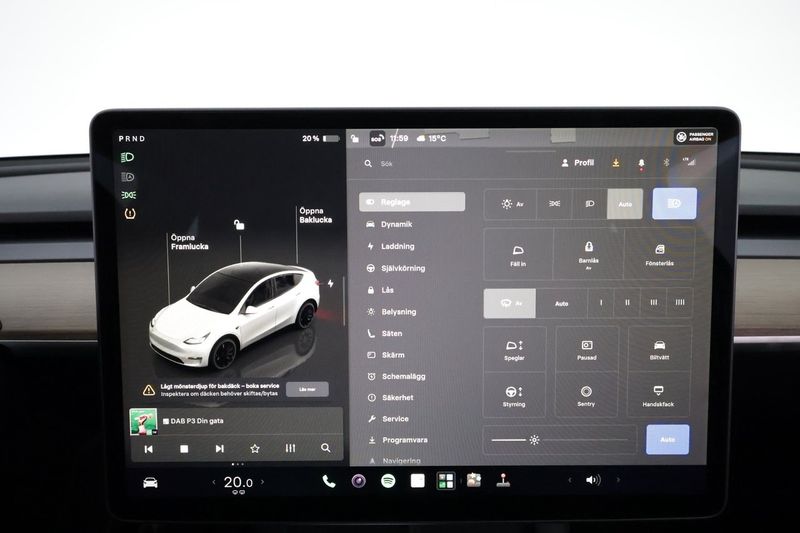Open charge port via lightning bolt icon
800x533 pixels.
331,284
